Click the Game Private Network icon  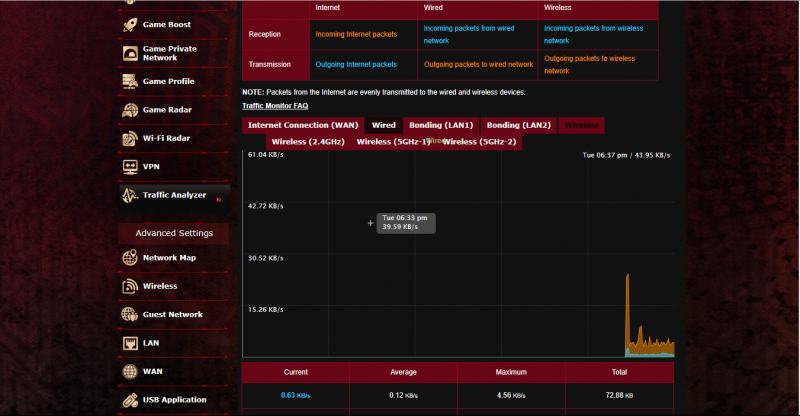pos(131,53)
